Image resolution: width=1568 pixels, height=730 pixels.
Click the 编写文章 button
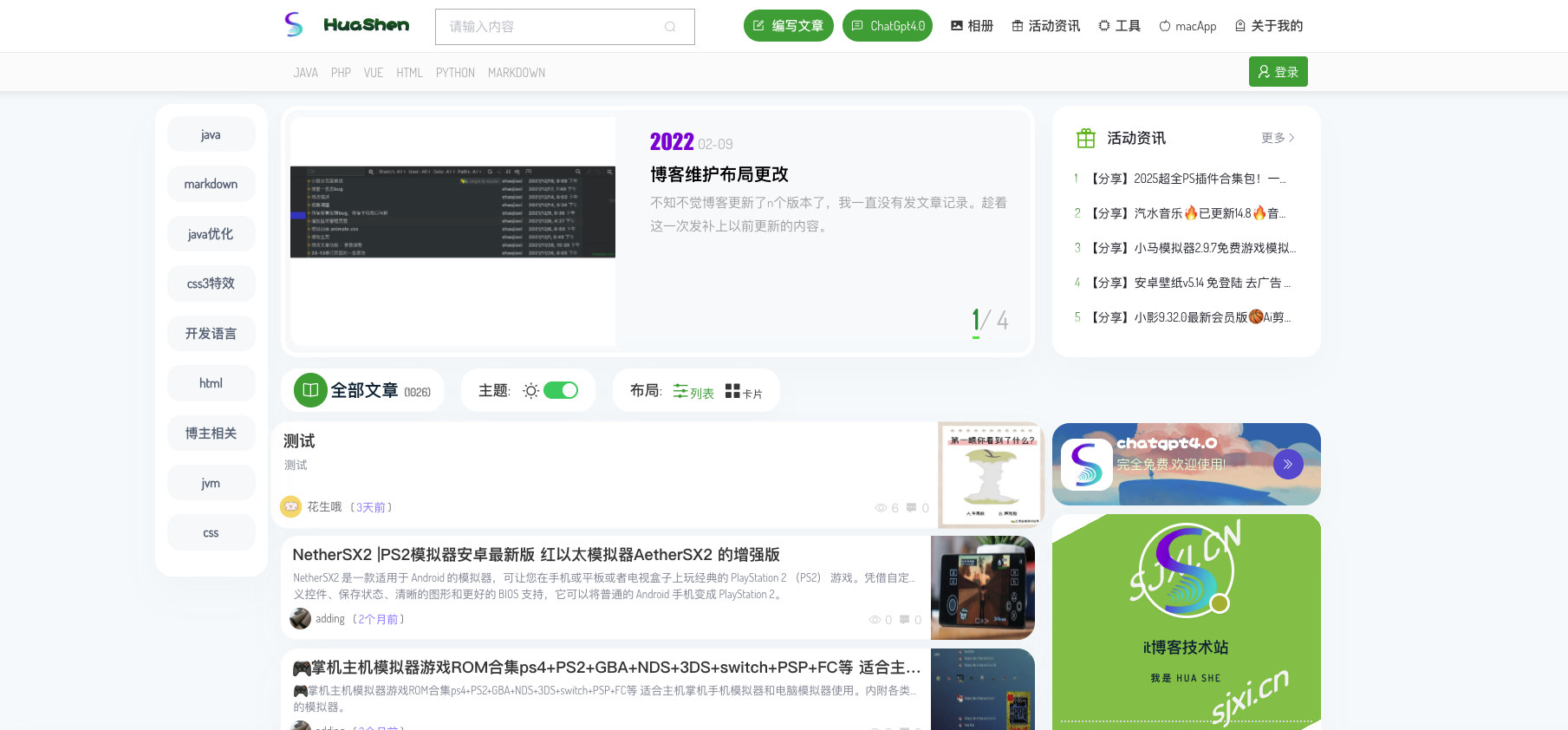(788, 26)
